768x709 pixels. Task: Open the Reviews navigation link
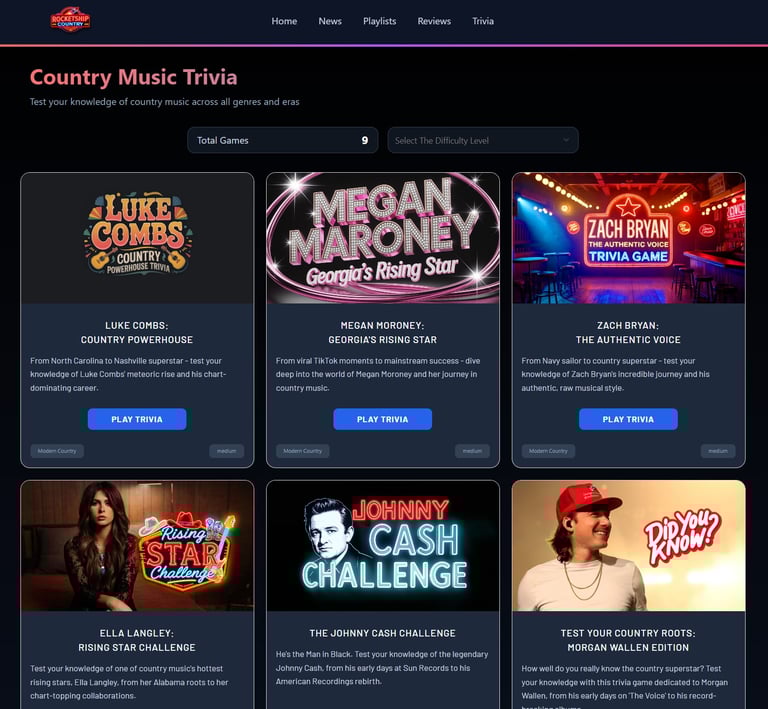pos(434,21)
